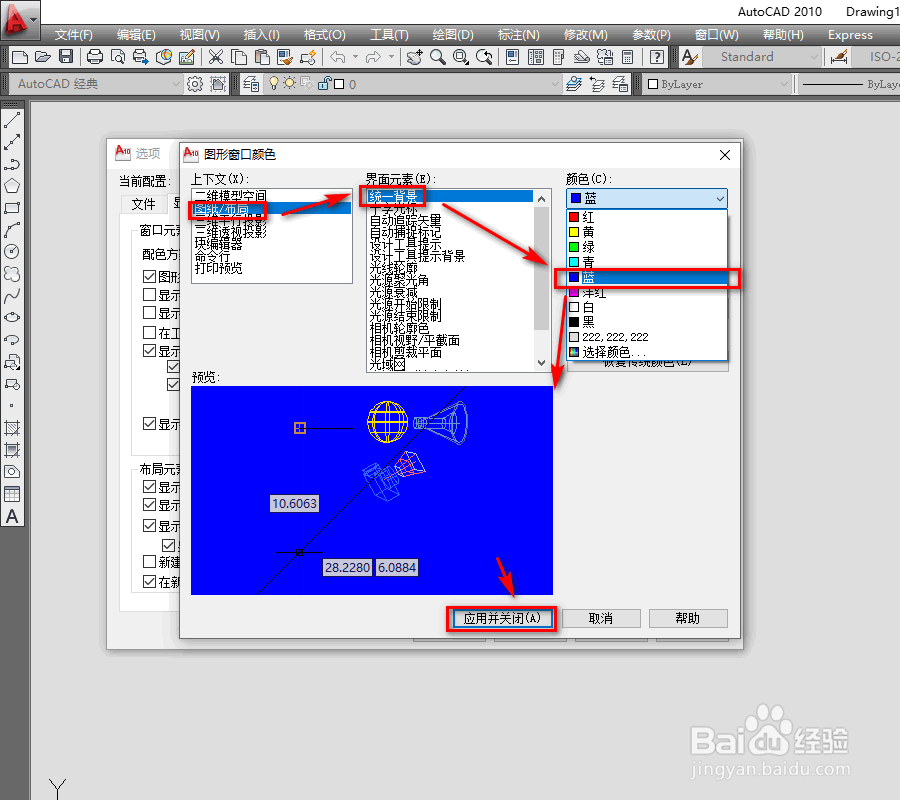Click the Copy icon in toolbar
The height and width of the screenshot is (800, 900).
click(x=239, y=57)
